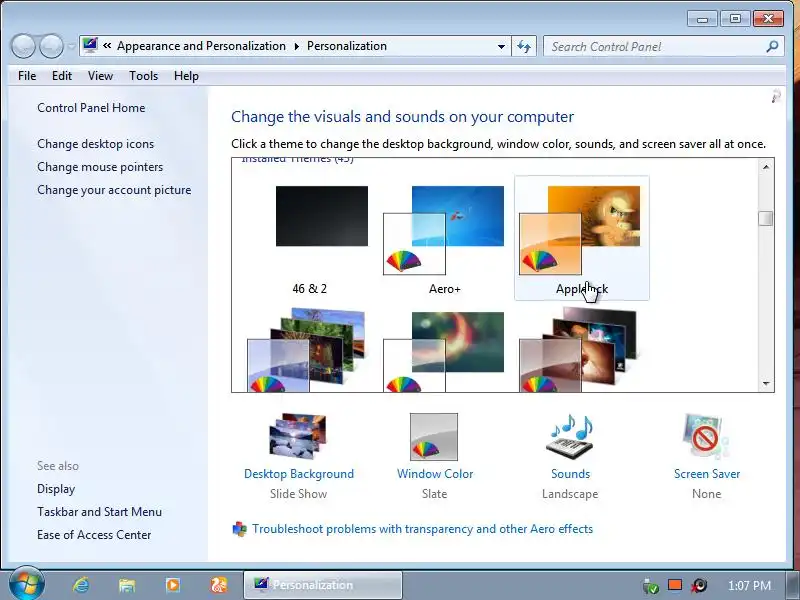Open the recent pages dropdown beside Forward
Image resolution: width=800 pixels, height=600 pixels.
pos(71,47)
